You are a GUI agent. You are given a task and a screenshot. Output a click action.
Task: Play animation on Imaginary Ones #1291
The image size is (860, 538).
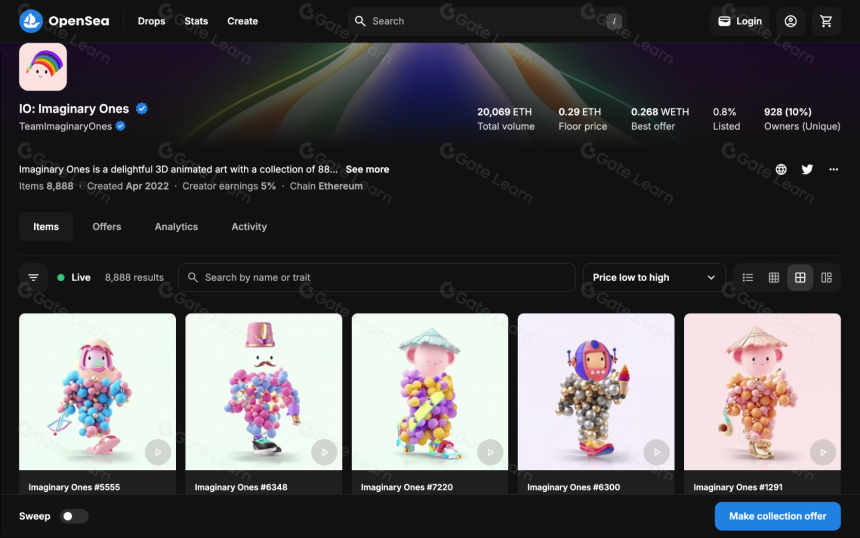pos(823,452)
